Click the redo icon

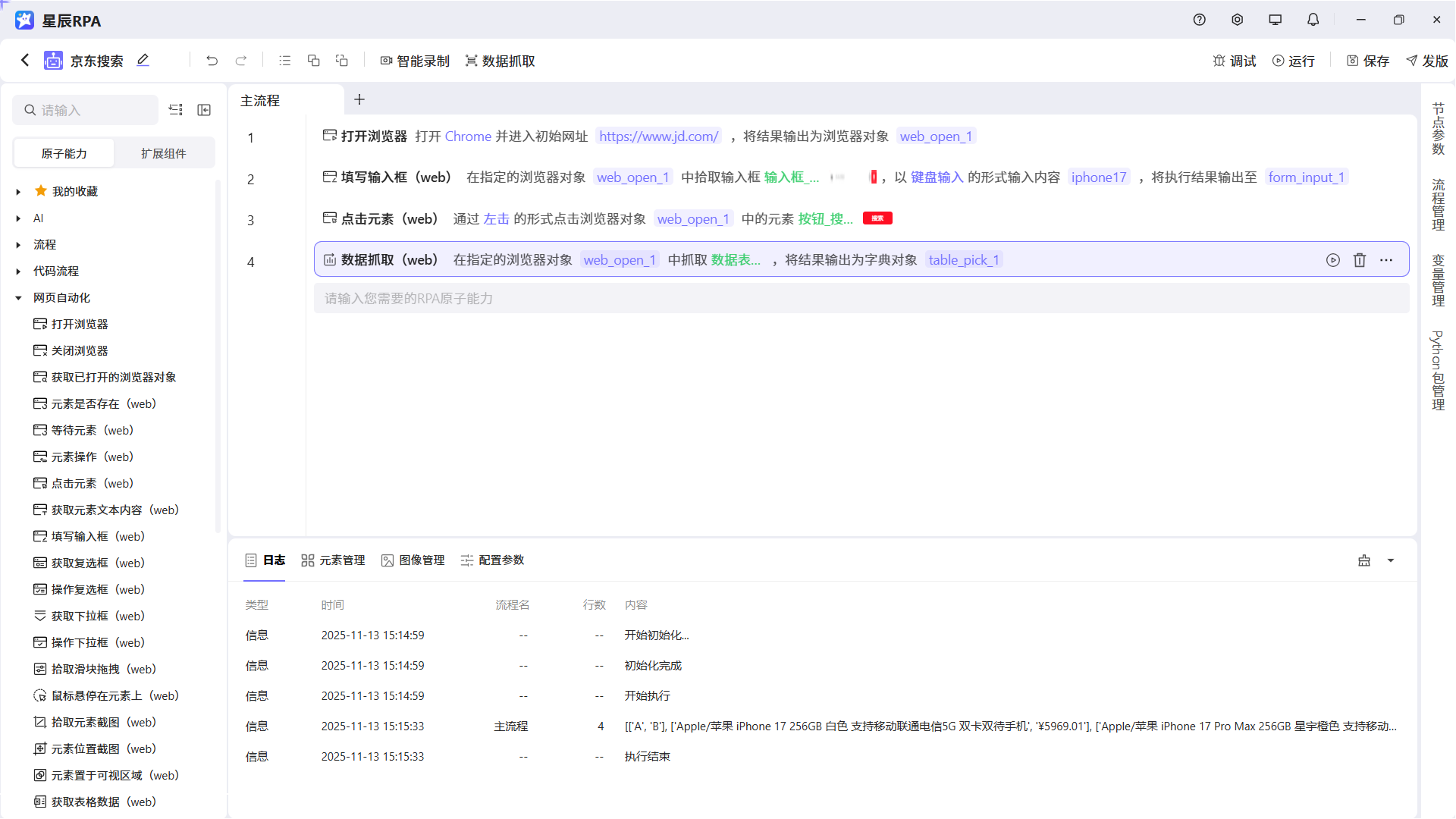click(241, 61)
